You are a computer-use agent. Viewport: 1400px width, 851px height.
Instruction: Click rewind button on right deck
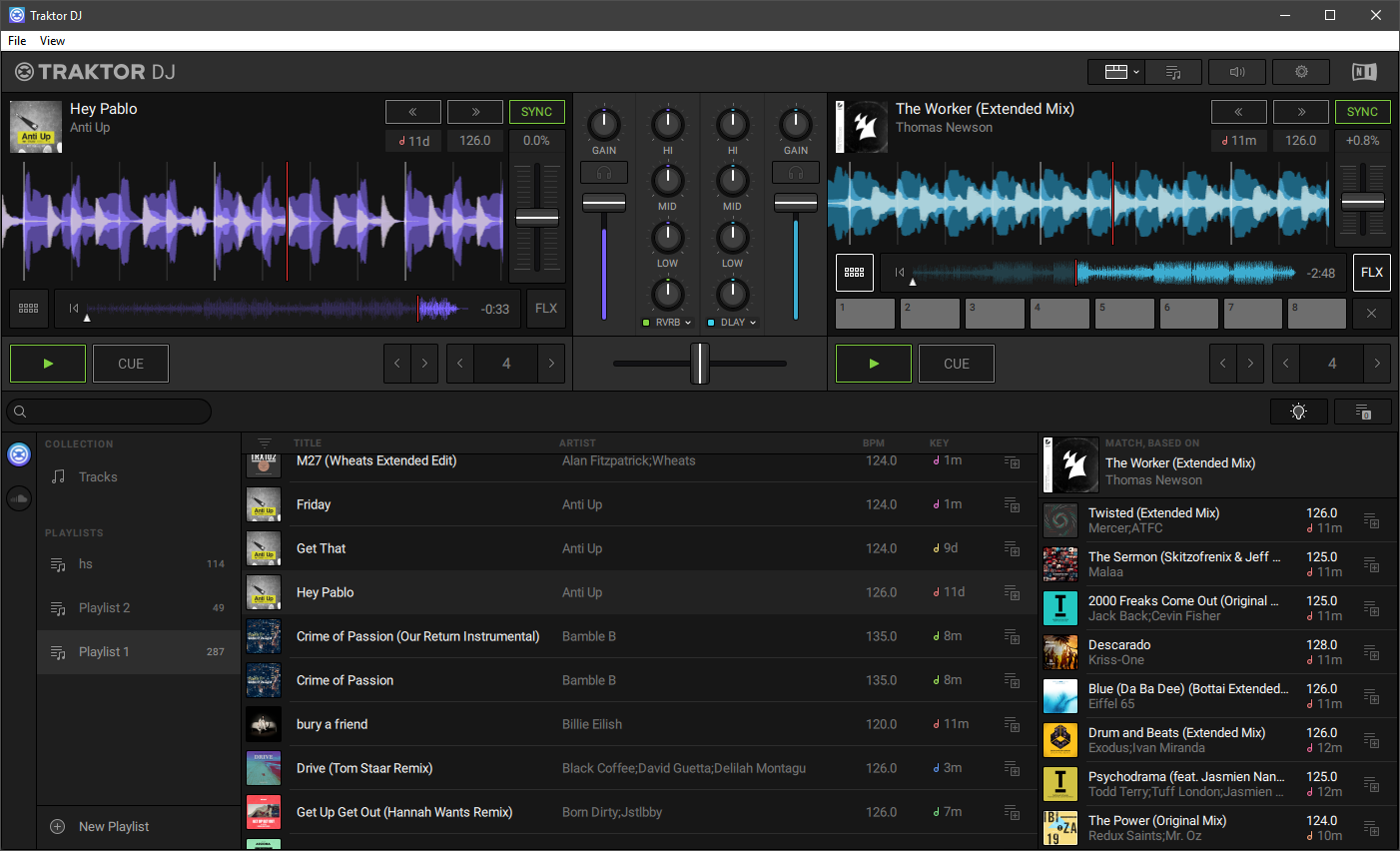(1238, 112)
